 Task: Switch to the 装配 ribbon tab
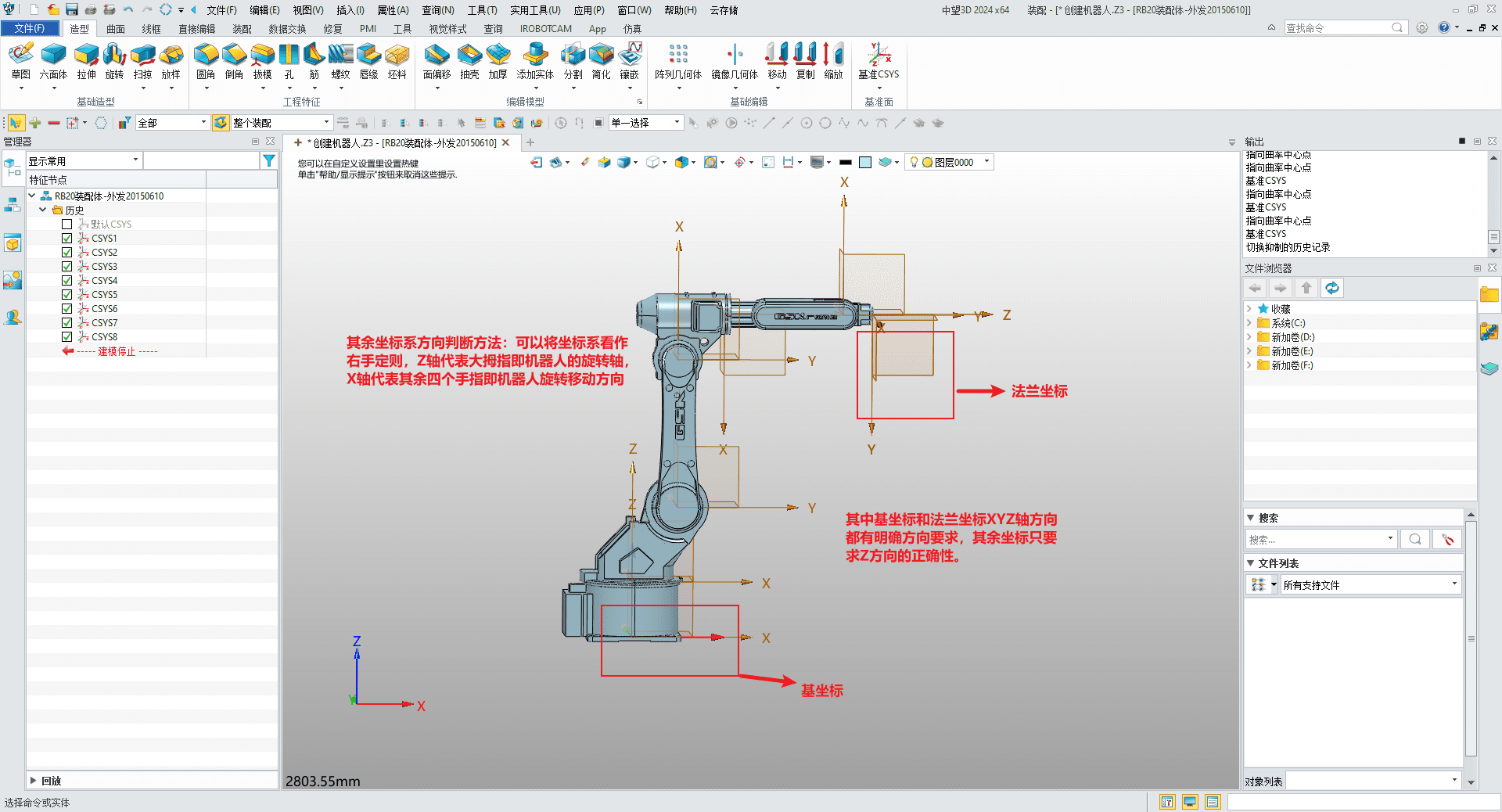[242, 29]
